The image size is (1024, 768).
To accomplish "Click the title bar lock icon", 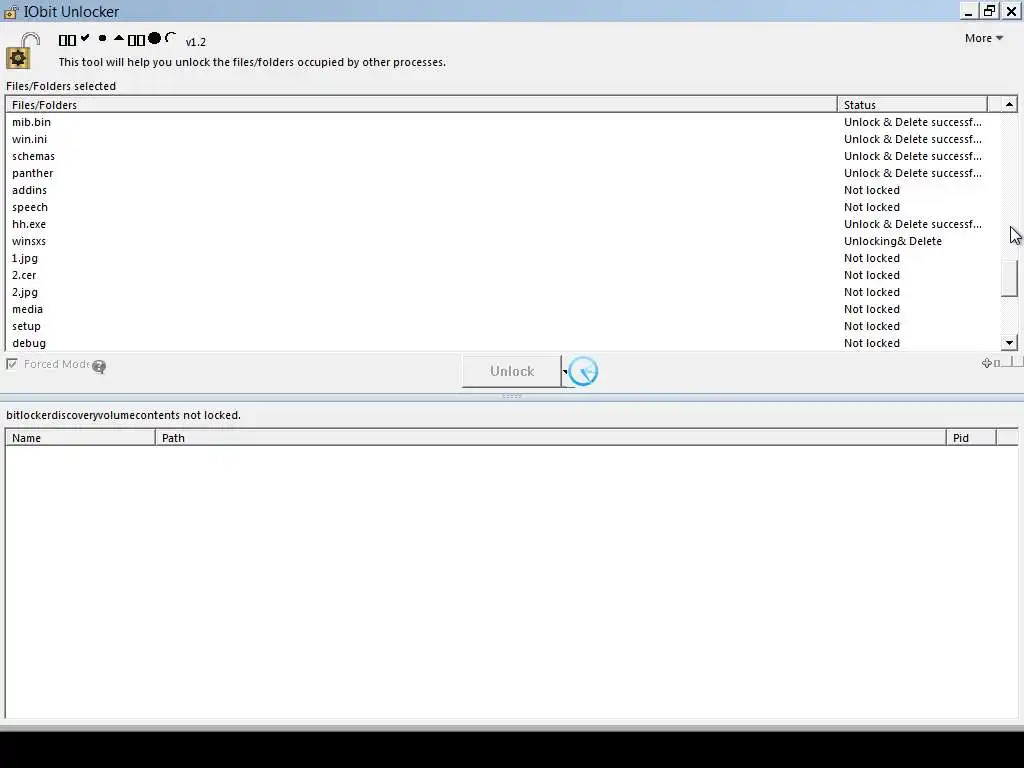I will (10, 12).
